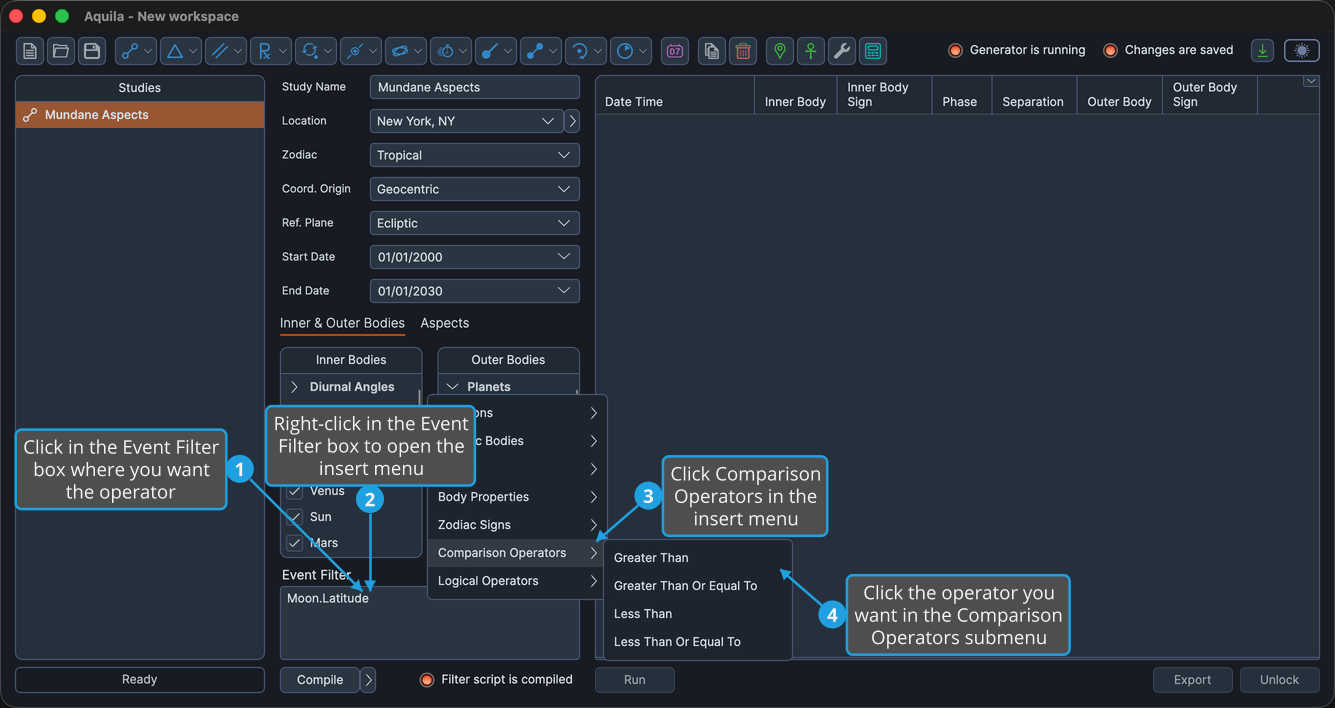This screenshot has height=708, width=1335.
Task: Expand the Diurnal Angles group
Action: click(294, 387)
